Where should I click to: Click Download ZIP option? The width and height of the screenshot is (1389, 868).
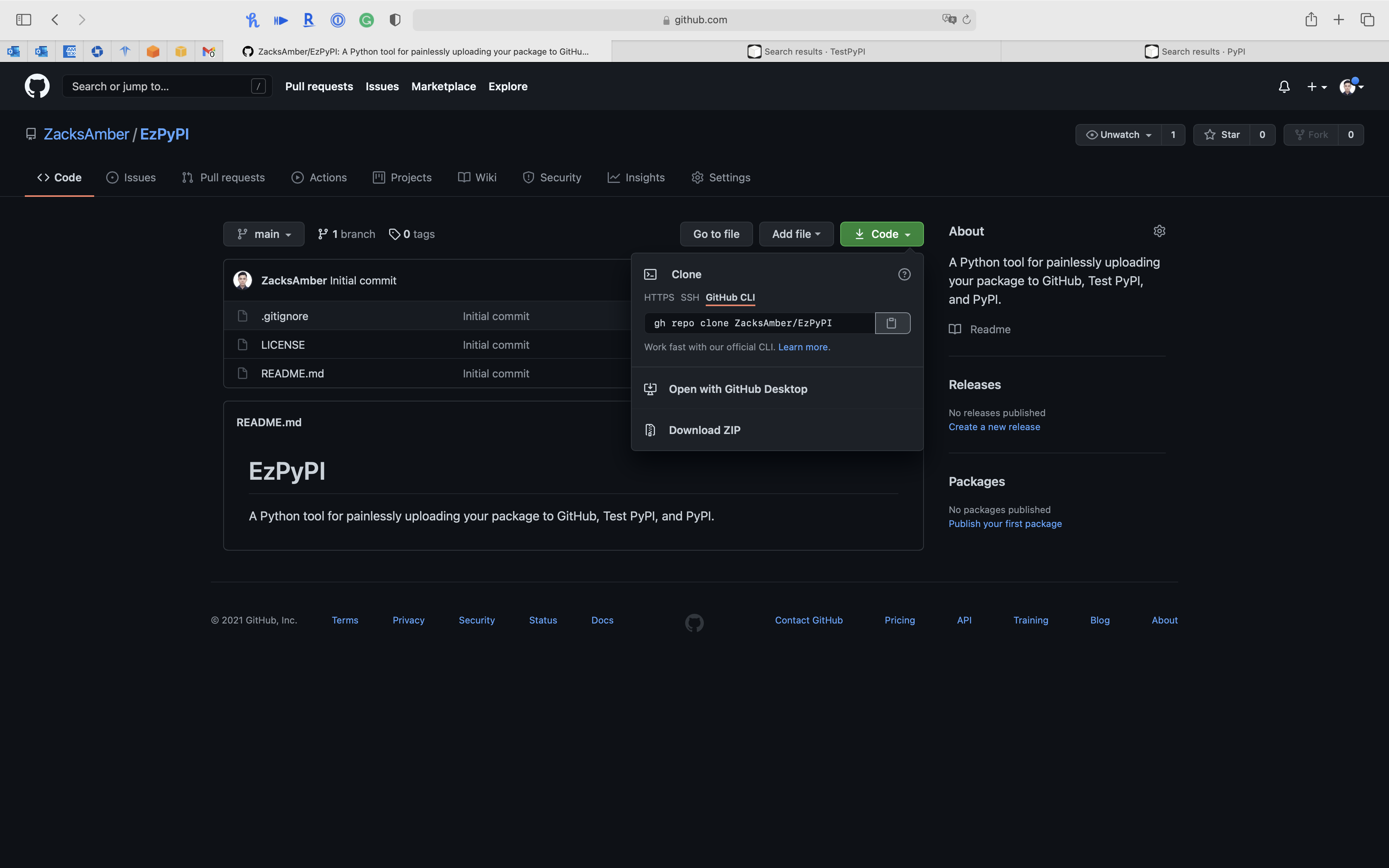pos(704,430)
